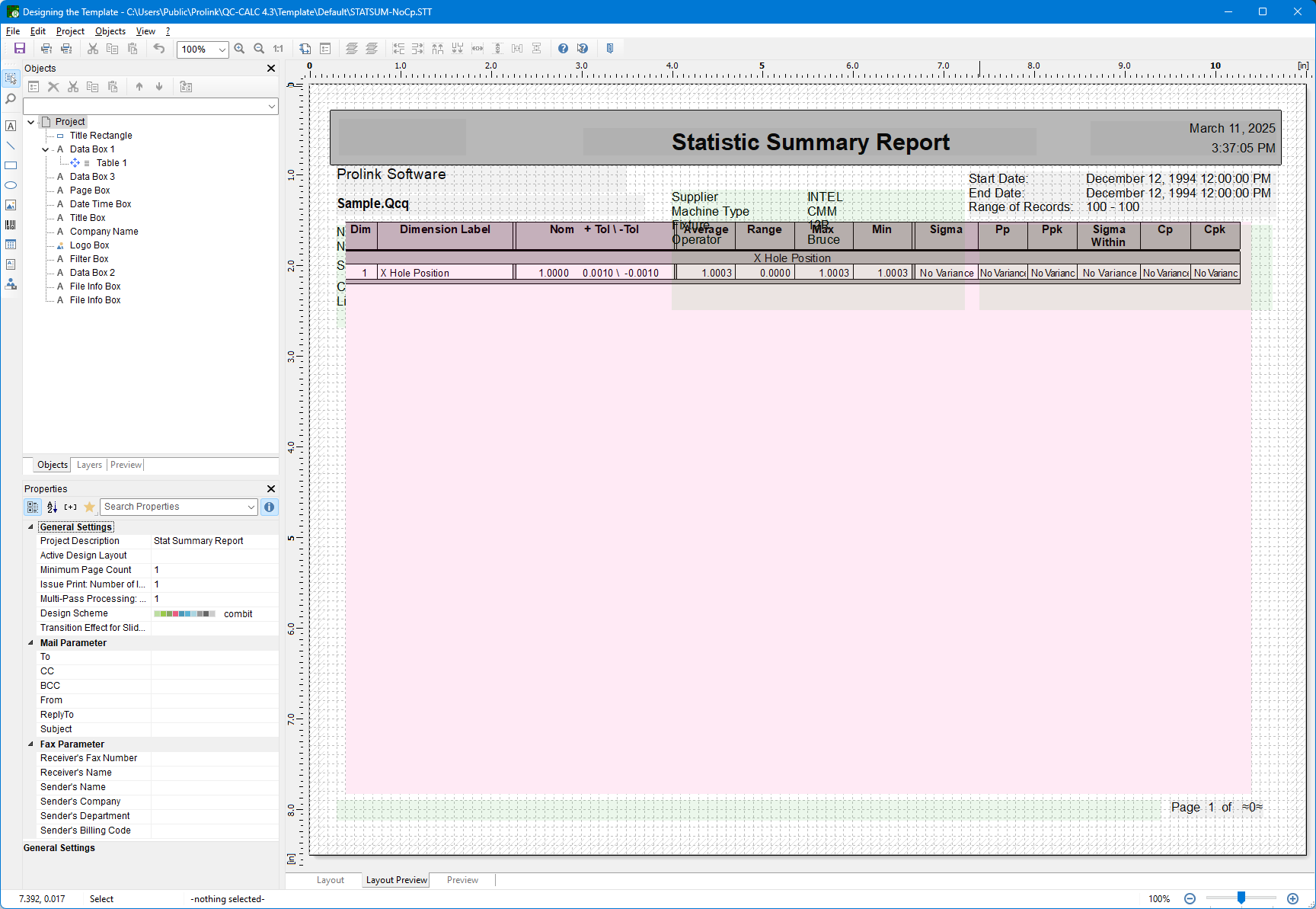This screenshot has width=1316, height=909.
Task: Click the zoom in plus button in status bar
Action: [x=1292, y=899]
